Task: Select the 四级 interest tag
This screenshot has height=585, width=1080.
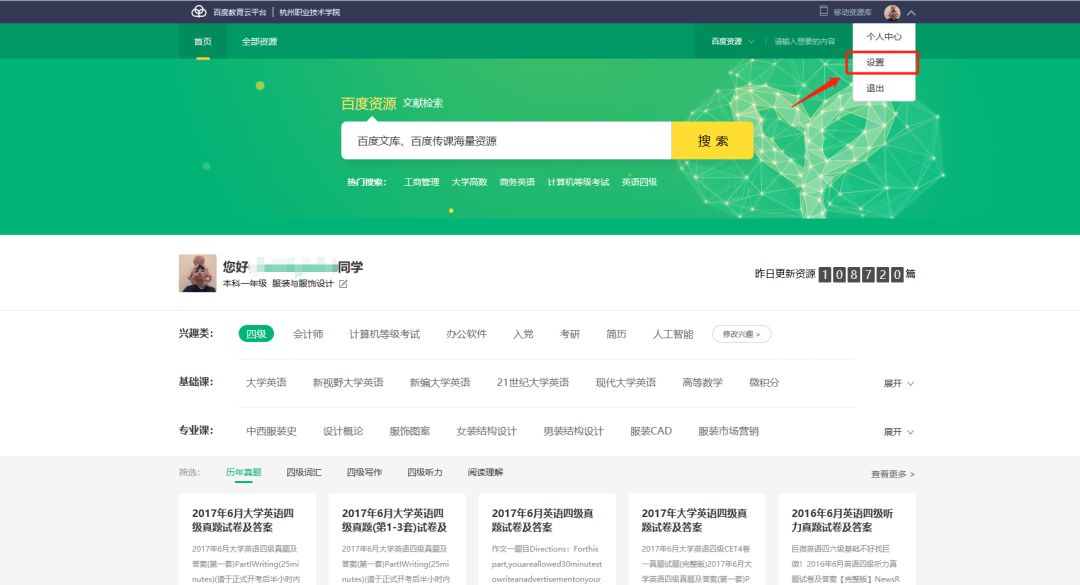Action: [x=256, y=334]
